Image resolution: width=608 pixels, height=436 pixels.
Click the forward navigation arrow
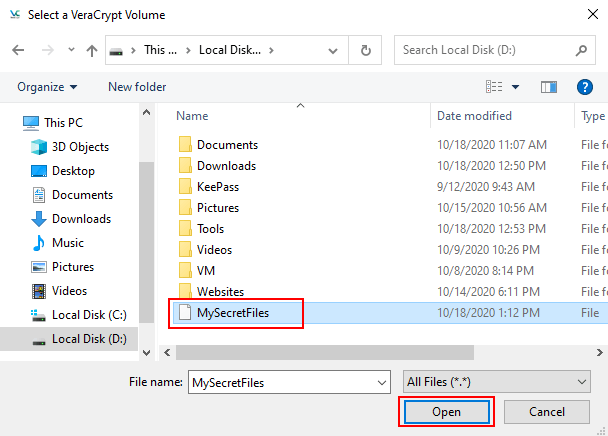[x=48, y=50]
